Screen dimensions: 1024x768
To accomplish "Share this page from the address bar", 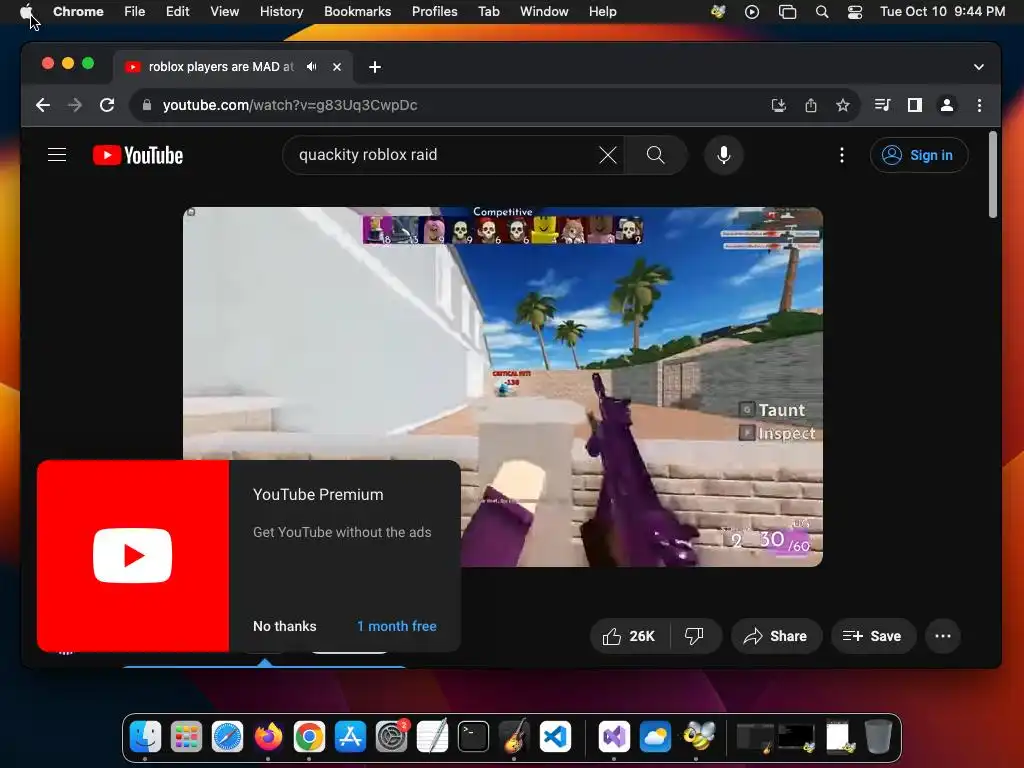I will 810,105.
